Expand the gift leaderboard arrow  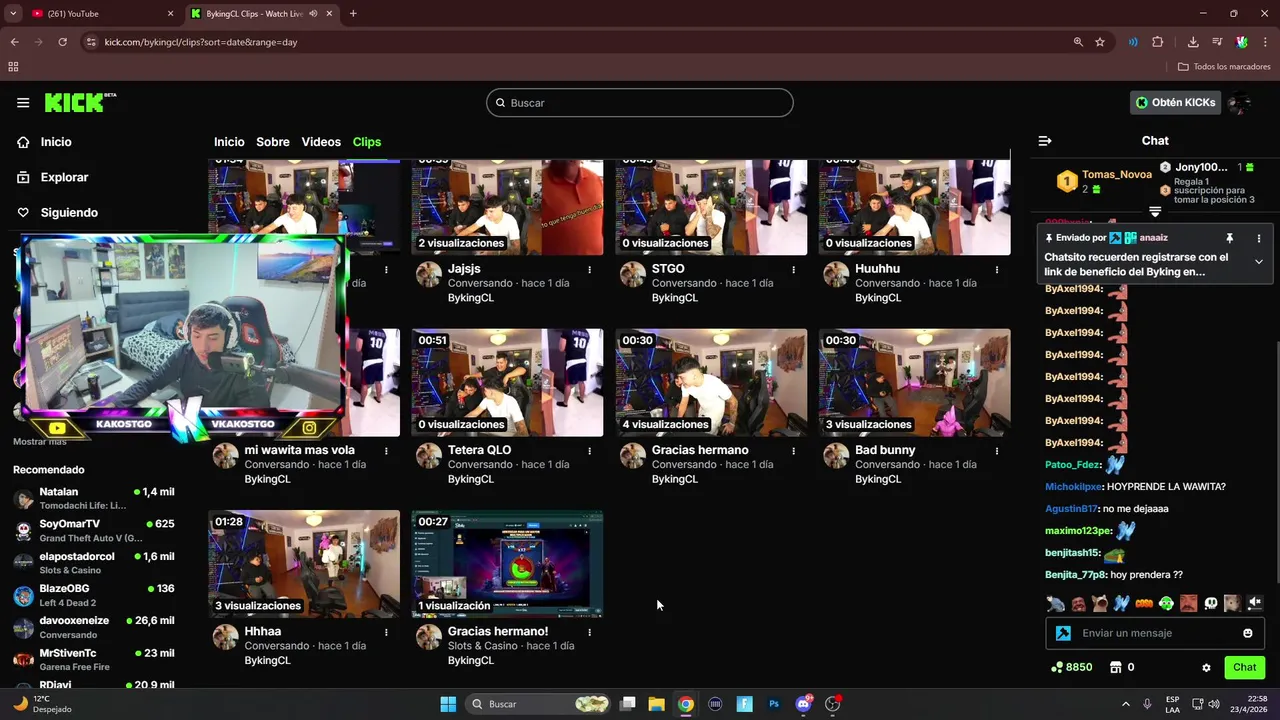pyautogui.click(x=1155, y=212)
